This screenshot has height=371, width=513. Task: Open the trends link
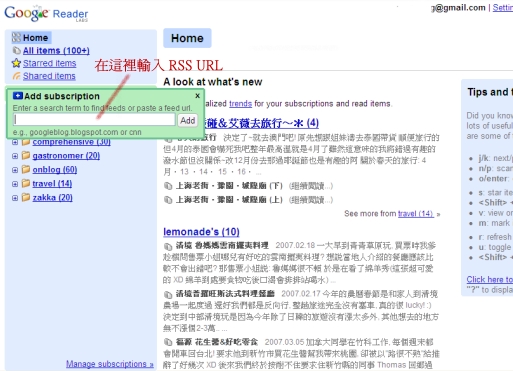pyautogui.click(x=240, y=104)
